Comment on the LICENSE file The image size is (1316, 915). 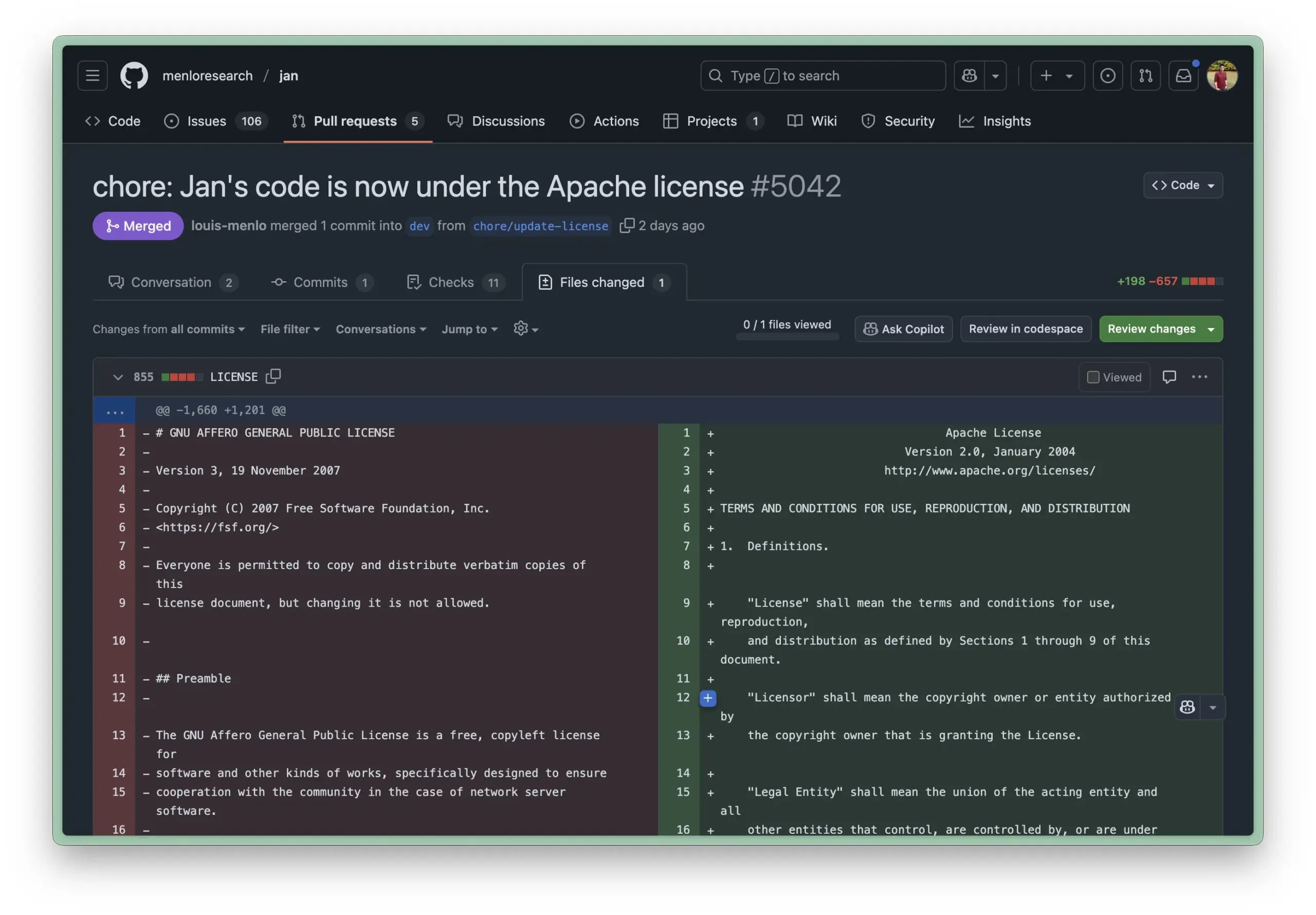(x=1168, y=377)
